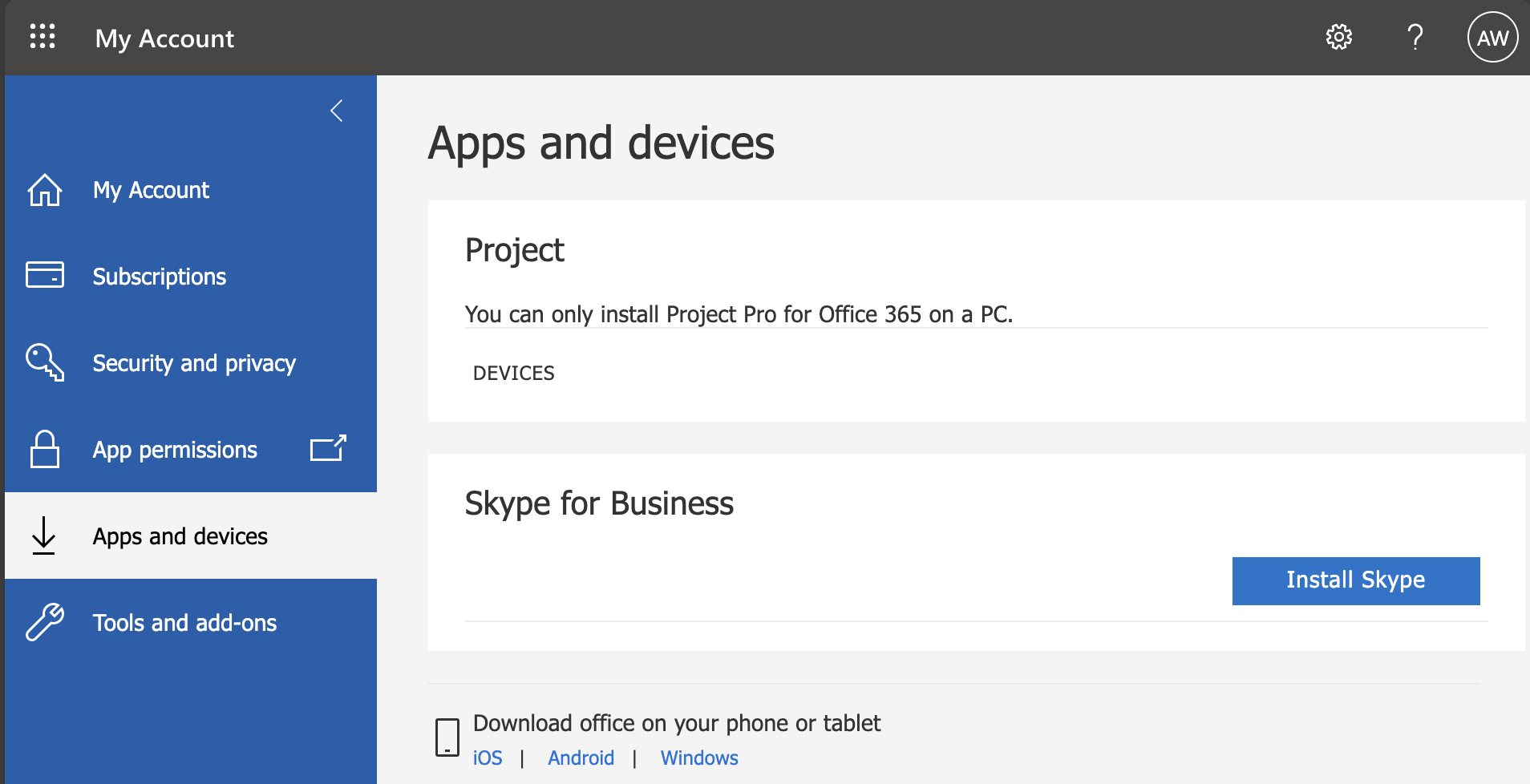This screenshot has width=1530, height=784.
Task: Open the Windows download link
Action: pos(699,758)
